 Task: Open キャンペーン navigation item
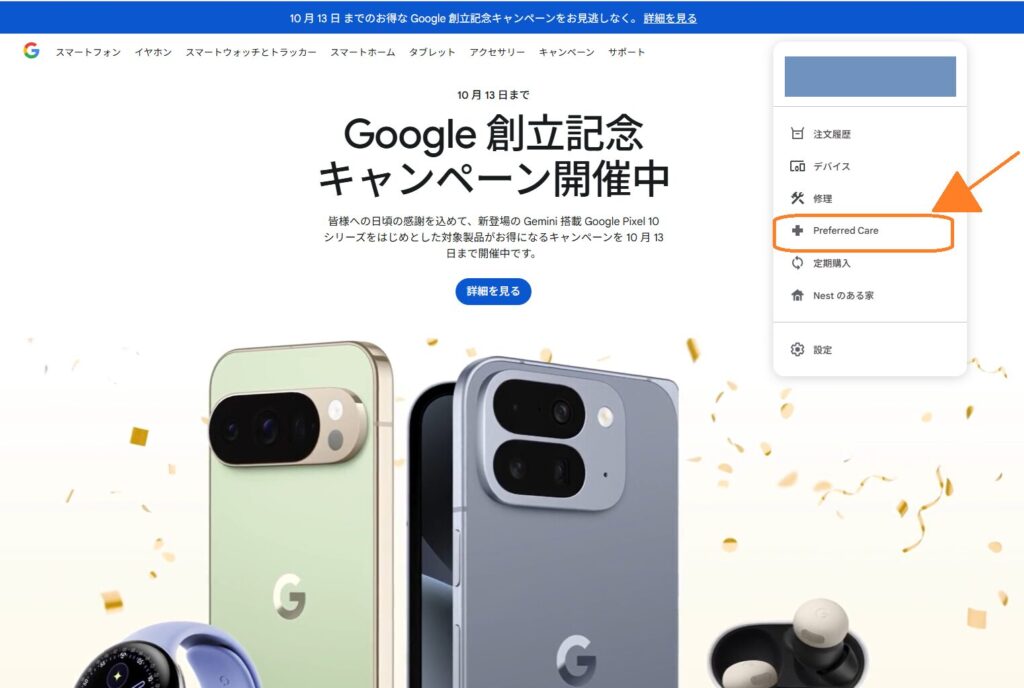click(566, 52)
